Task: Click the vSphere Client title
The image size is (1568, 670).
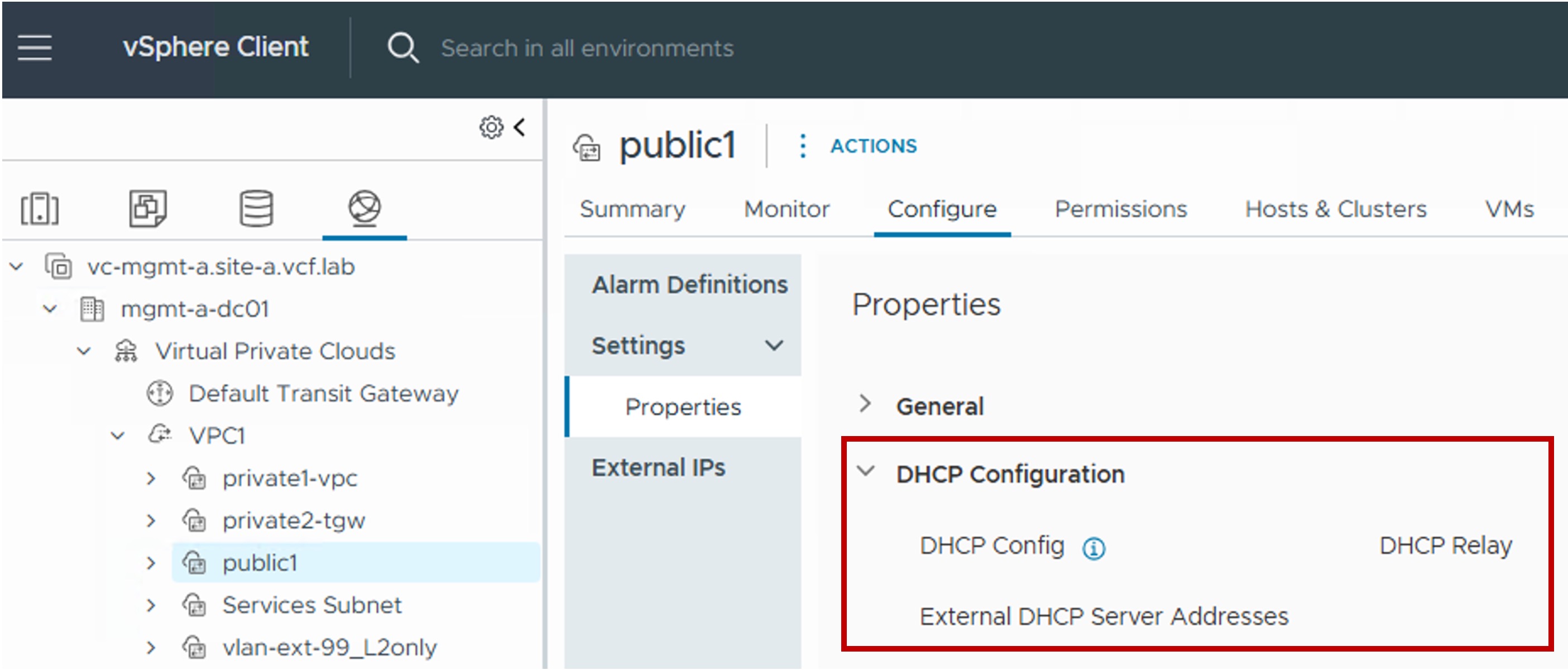Action: pyautogui.click(x=215, y=47)
